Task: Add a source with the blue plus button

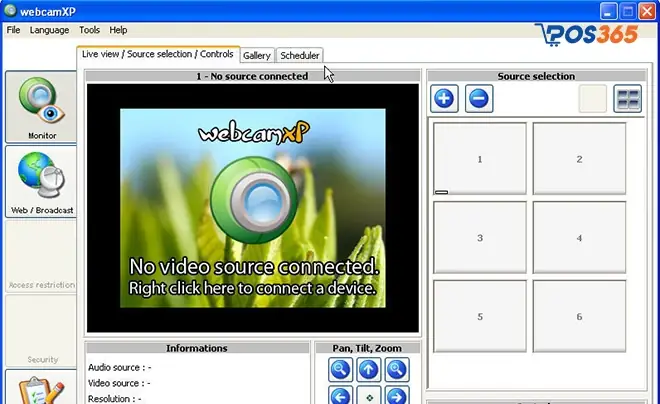Action: 444,98
